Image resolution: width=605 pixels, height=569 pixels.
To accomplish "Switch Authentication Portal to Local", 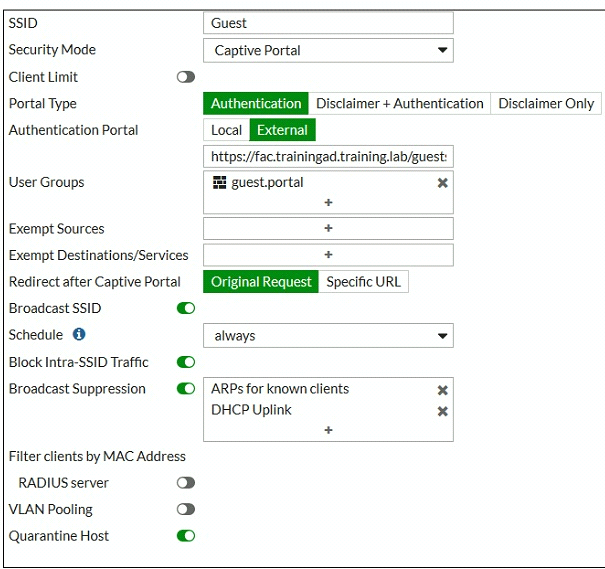I will pyautogui.click(x=226, y=130).
